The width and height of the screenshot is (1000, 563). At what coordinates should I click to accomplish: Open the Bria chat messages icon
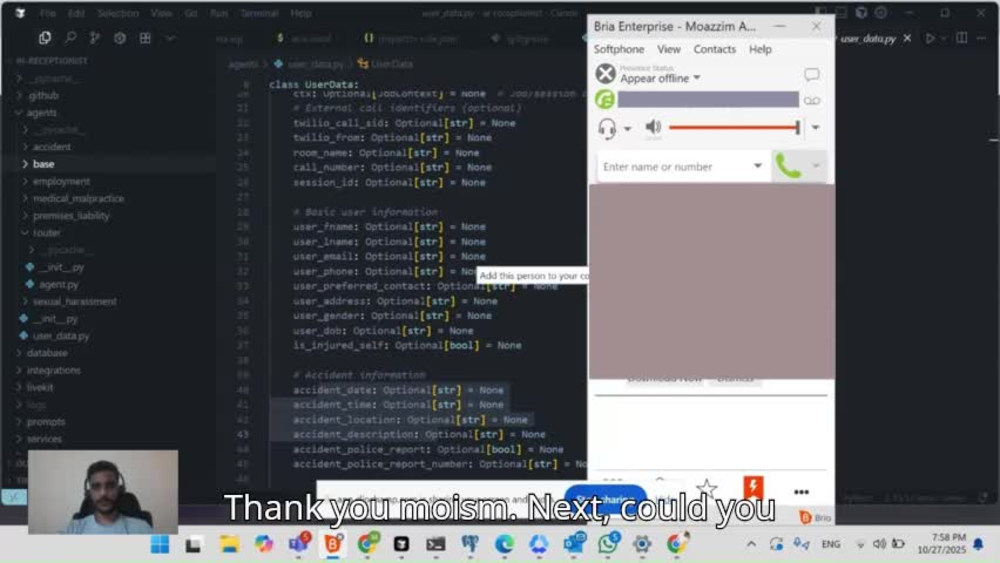pos(811,75)
